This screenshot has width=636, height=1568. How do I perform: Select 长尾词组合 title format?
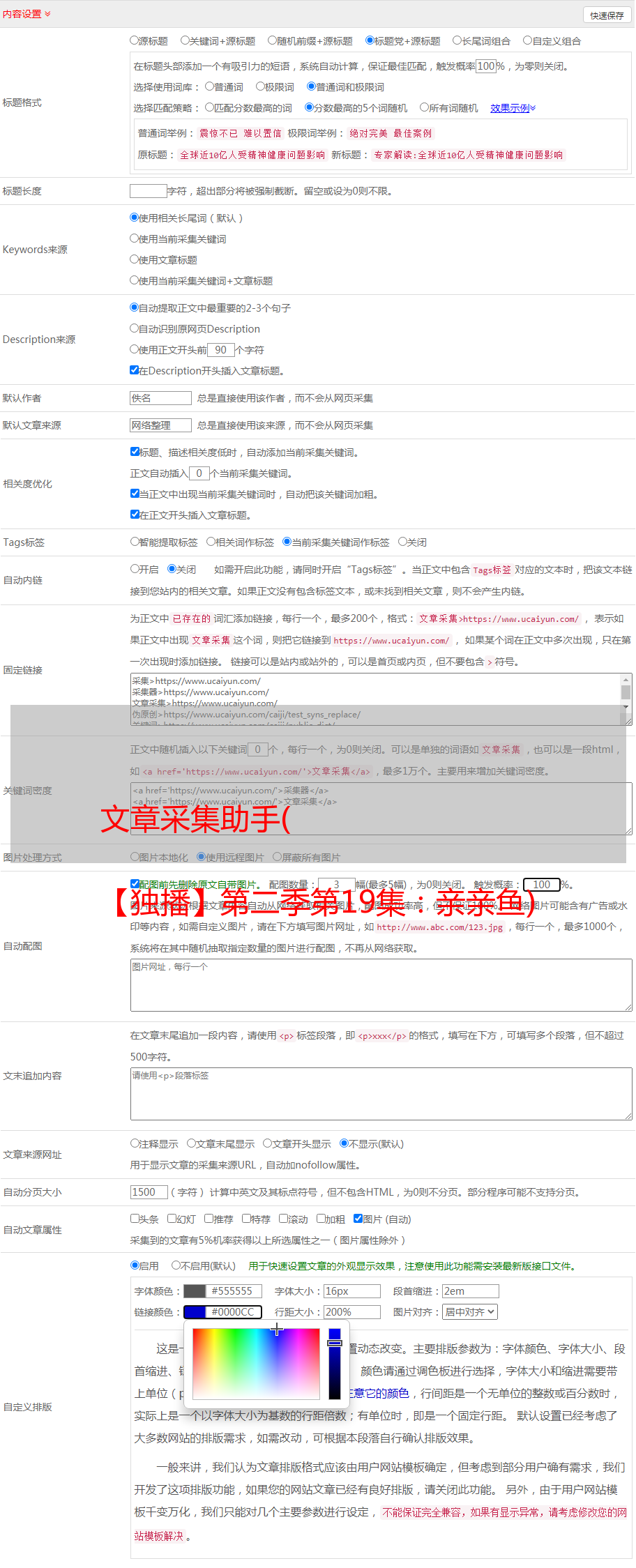(x=457, y=40)
